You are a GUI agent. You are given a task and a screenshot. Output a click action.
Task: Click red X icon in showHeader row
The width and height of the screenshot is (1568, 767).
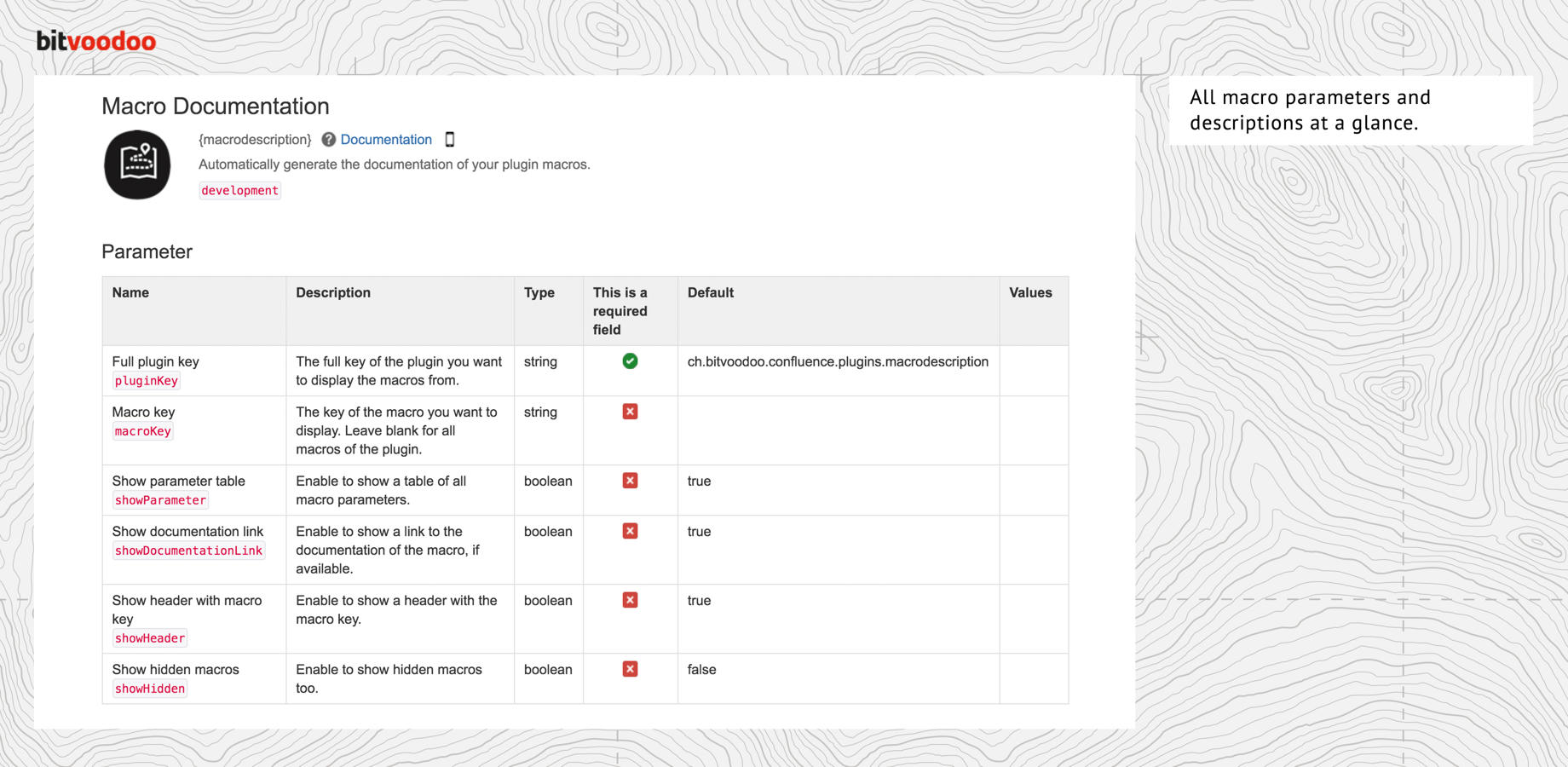click(630, 600)
